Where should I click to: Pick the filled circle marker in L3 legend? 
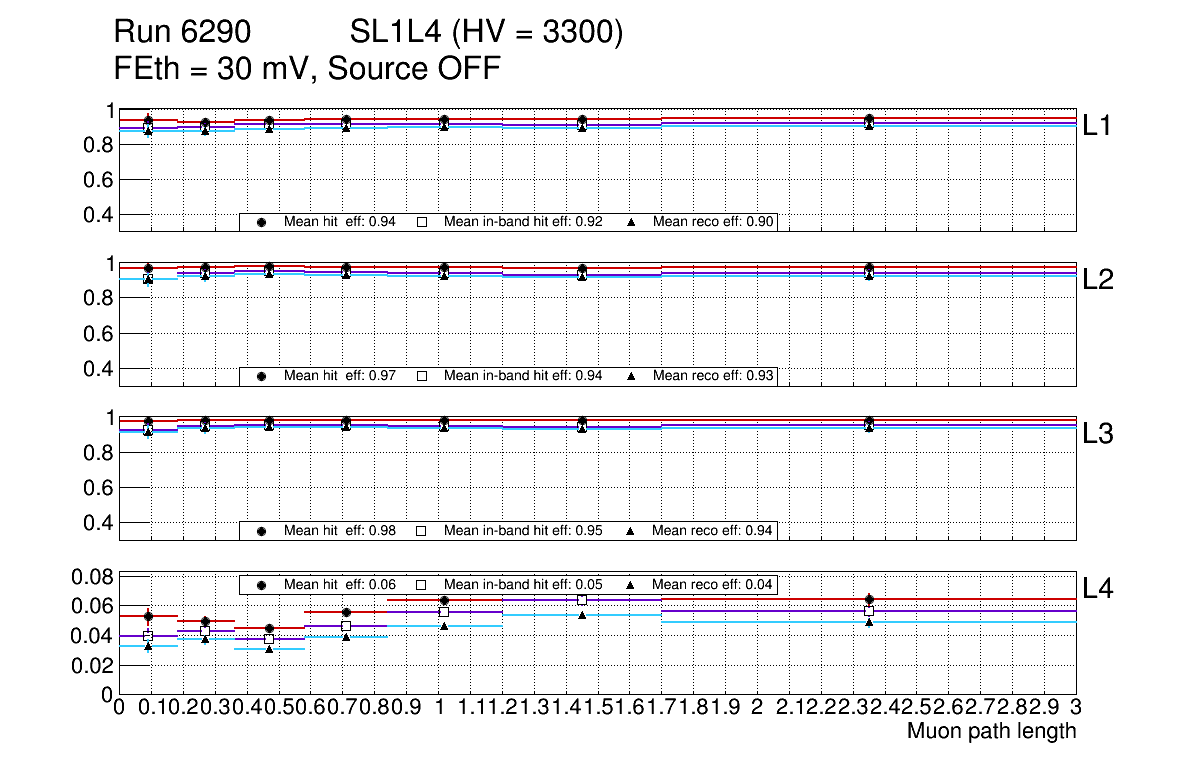pos(262,531)
